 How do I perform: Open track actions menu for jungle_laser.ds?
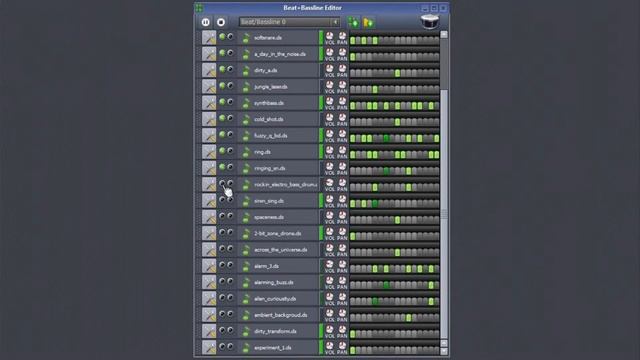tap(209, 87)
